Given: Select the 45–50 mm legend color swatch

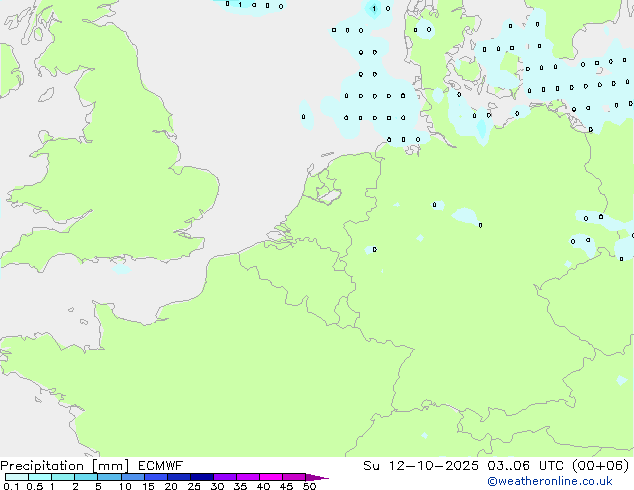Looking at the screenshot, I should (294, 477).
